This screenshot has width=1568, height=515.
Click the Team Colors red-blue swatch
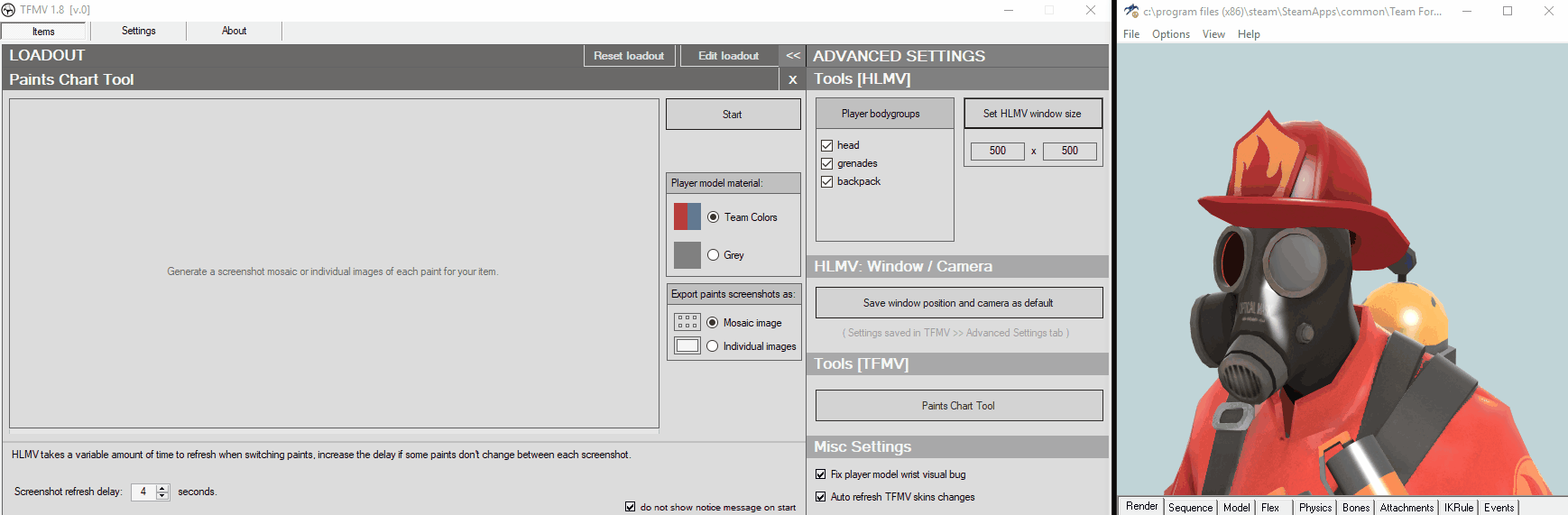click(687, 216)
